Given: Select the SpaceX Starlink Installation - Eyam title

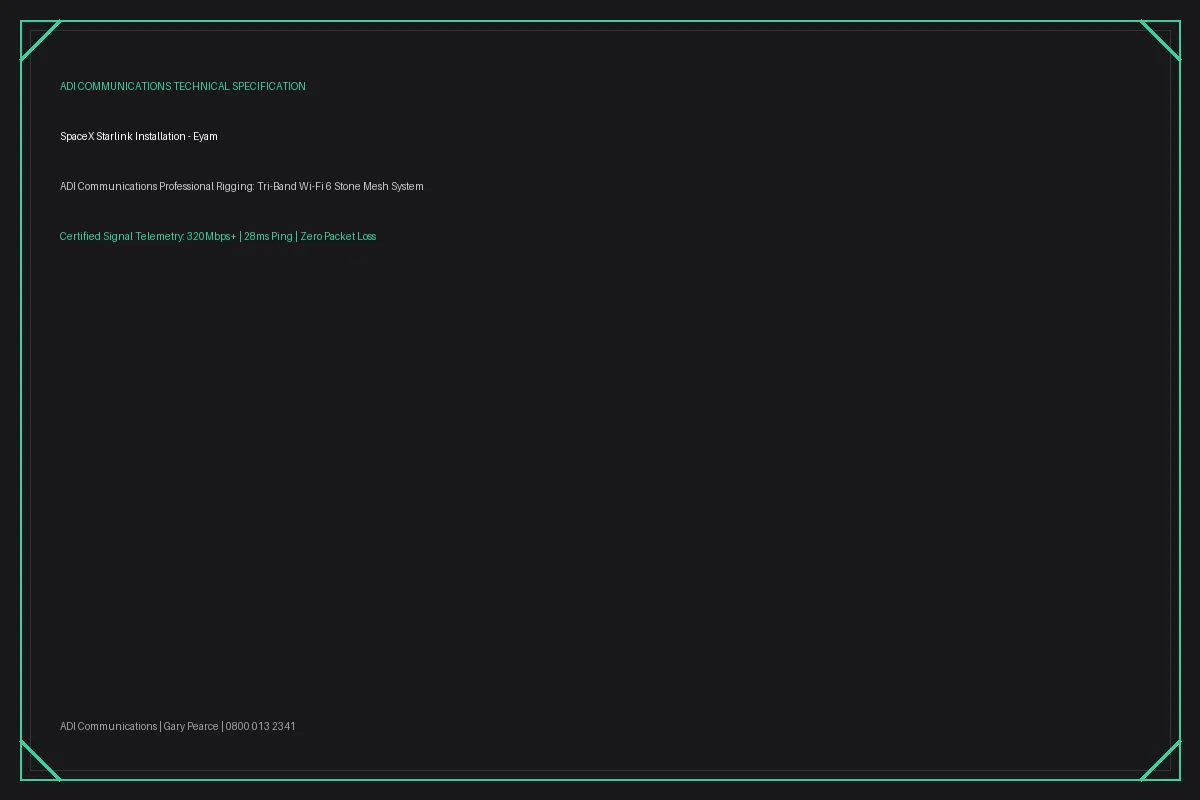Looking at the screenshot, I should (x=139, y=137).
